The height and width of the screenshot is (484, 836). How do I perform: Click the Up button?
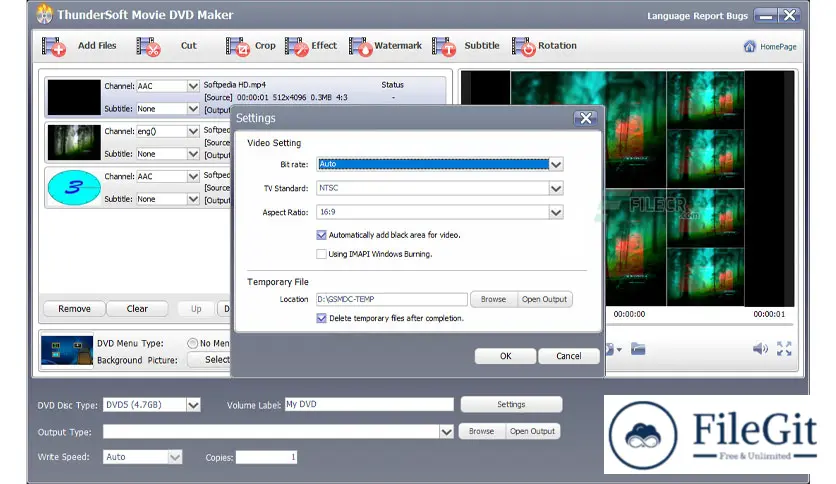coord(196,309)
